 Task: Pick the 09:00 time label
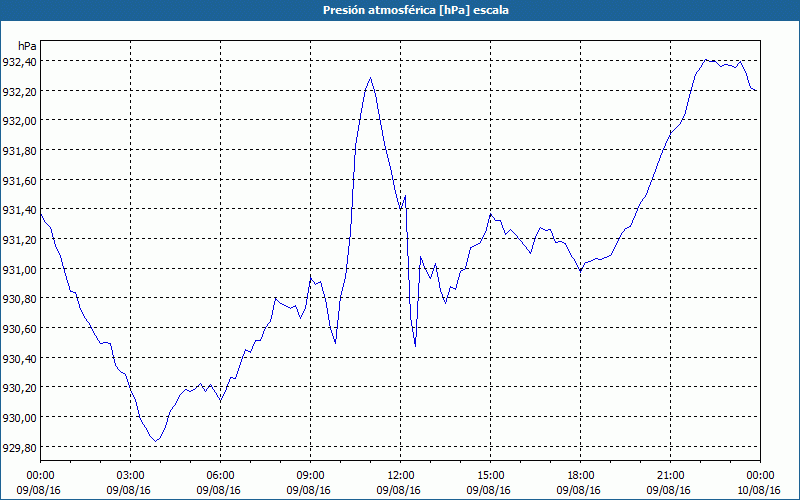[x=310, y=476]
